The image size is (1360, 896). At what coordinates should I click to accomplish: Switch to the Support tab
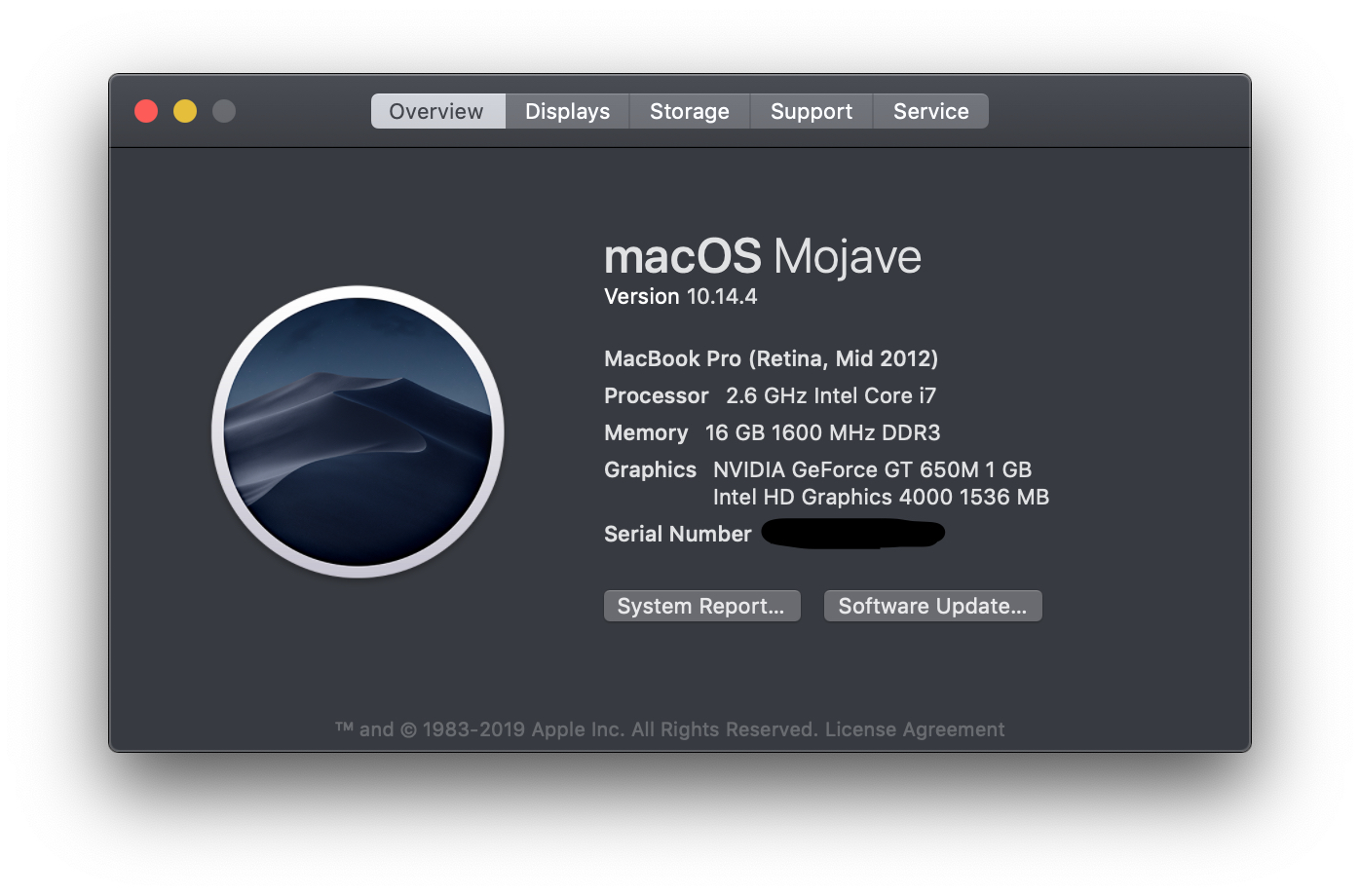click(812, 111)
